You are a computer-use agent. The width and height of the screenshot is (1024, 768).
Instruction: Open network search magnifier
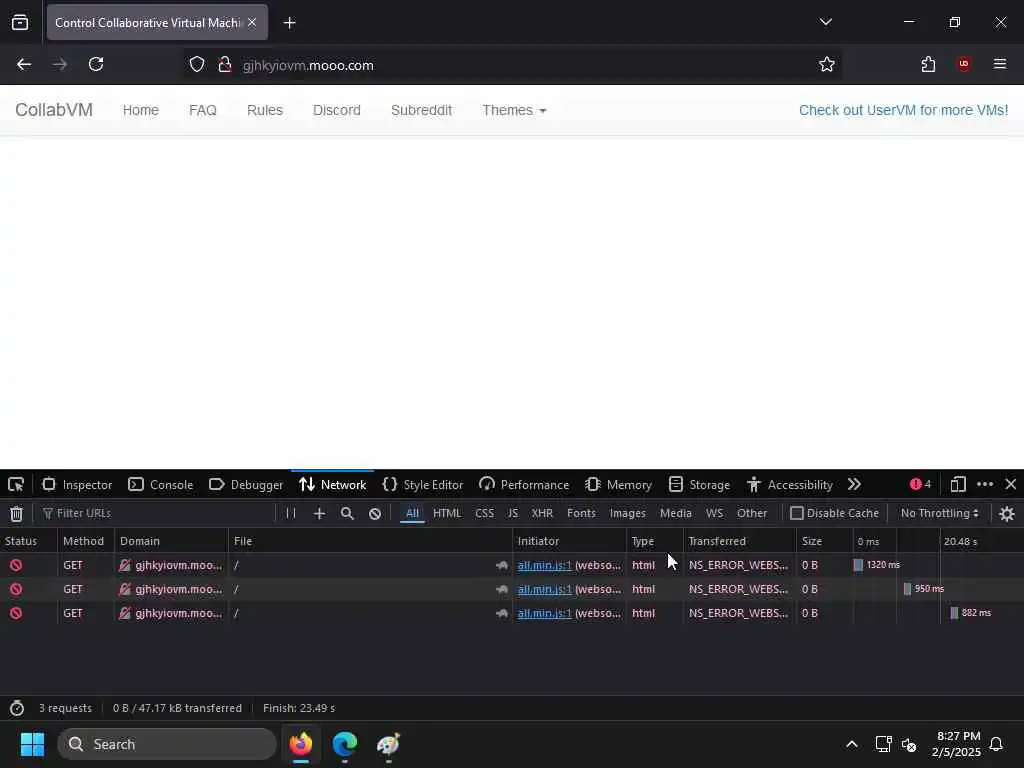[x=347, y=514]
